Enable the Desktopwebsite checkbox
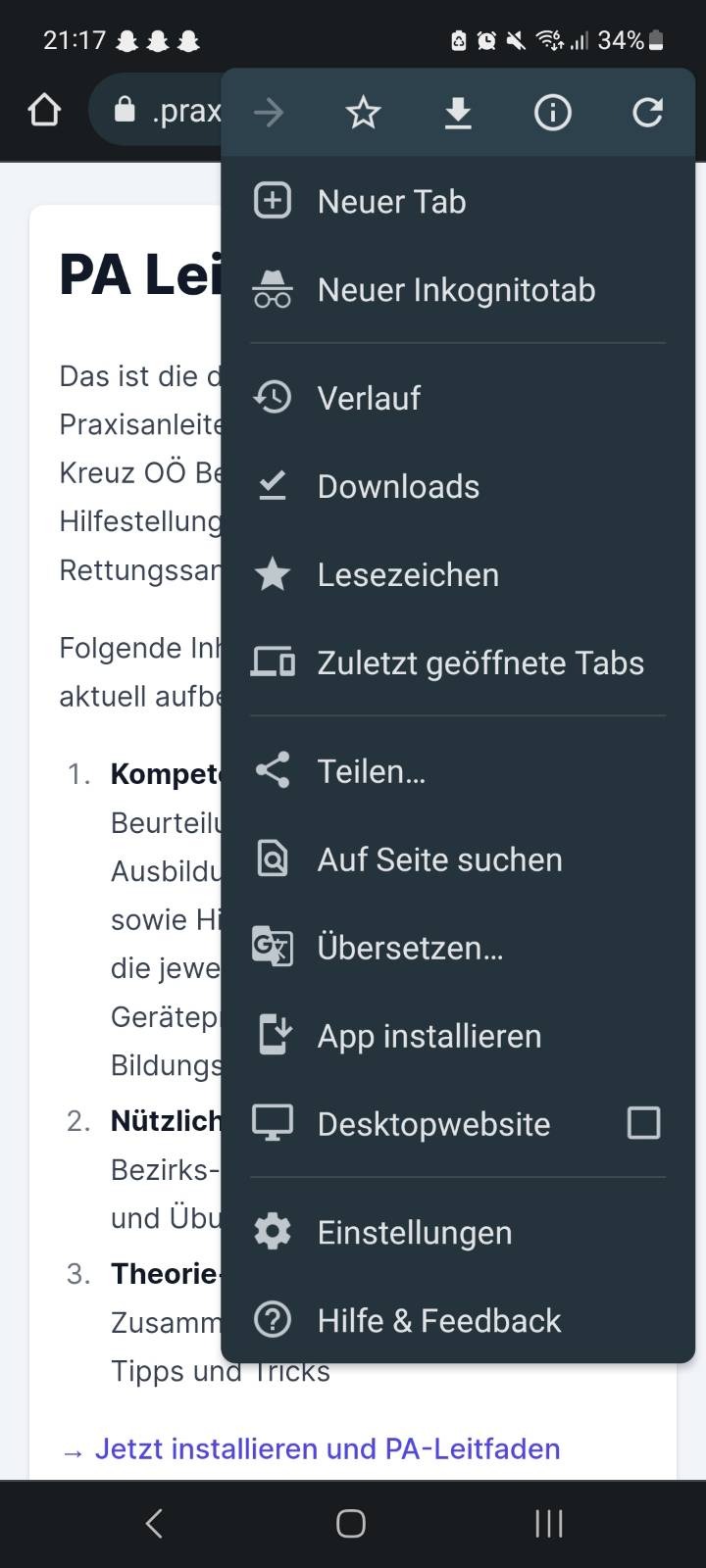The height and width of the screenshot is (1568, 706). pos(643,1123)
